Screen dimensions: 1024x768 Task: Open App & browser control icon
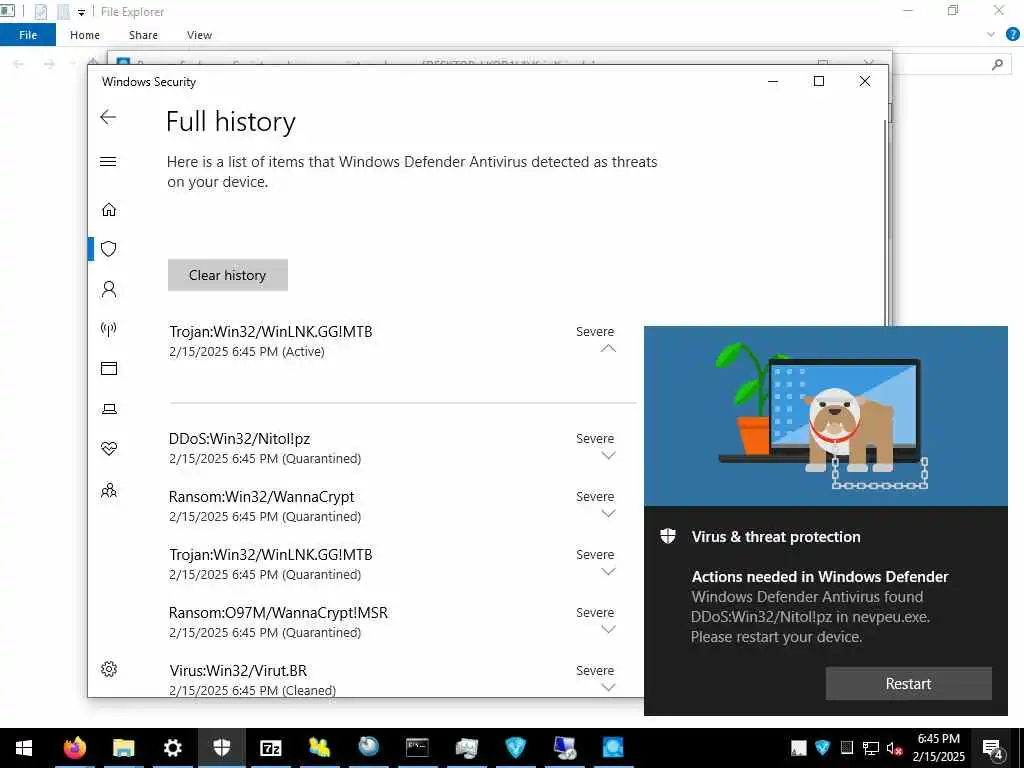pos(109,368)
